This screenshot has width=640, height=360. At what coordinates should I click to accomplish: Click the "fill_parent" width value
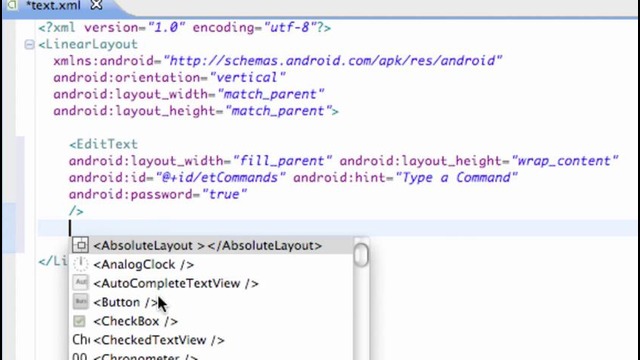282,161
